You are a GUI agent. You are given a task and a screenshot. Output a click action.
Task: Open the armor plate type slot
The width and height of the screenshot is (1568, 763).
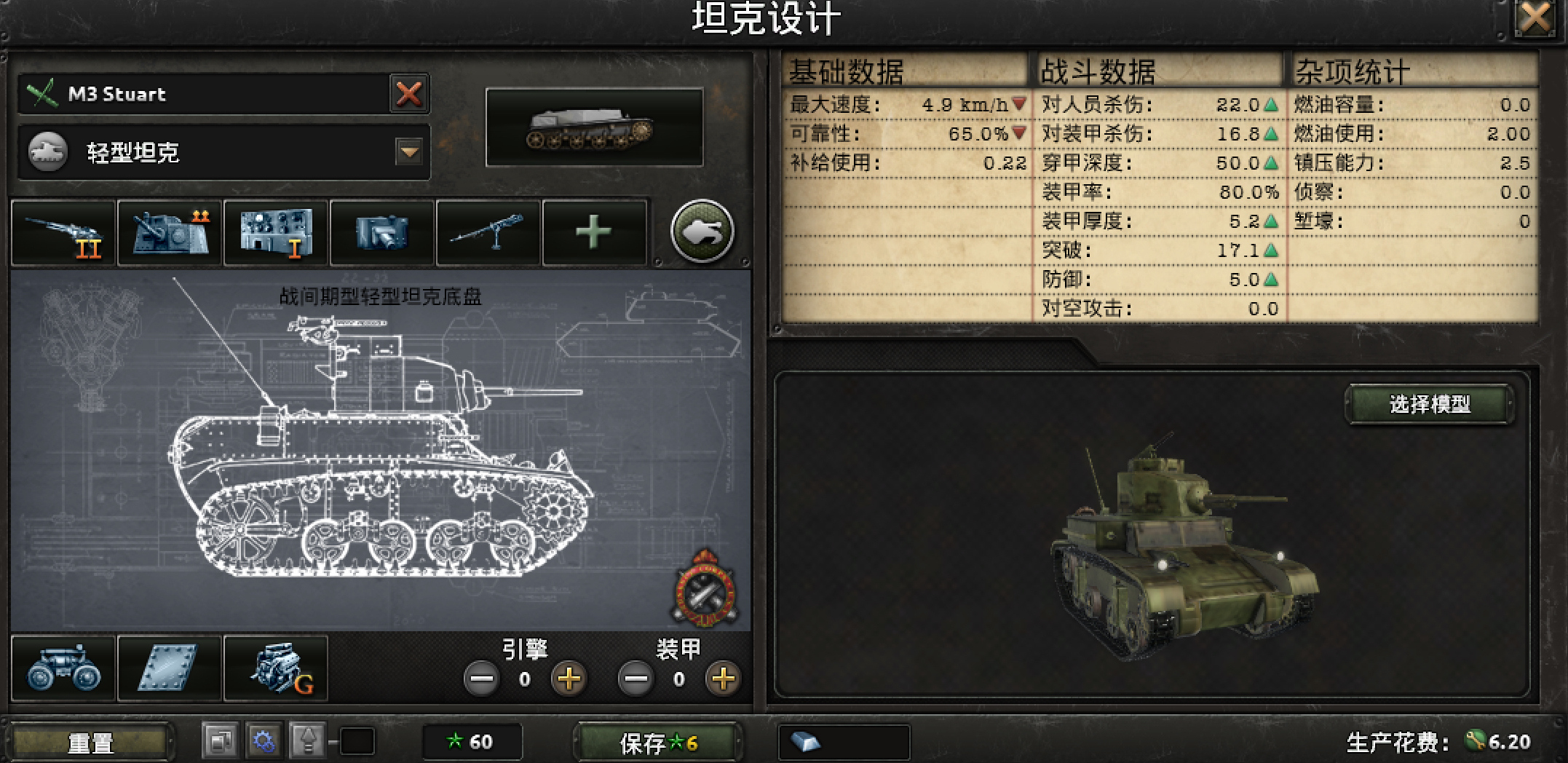(170, 668)
